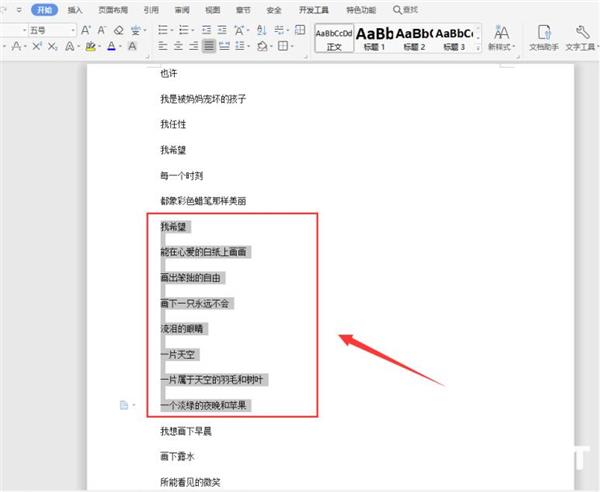Apply distributed alignment

click(224, 46)
